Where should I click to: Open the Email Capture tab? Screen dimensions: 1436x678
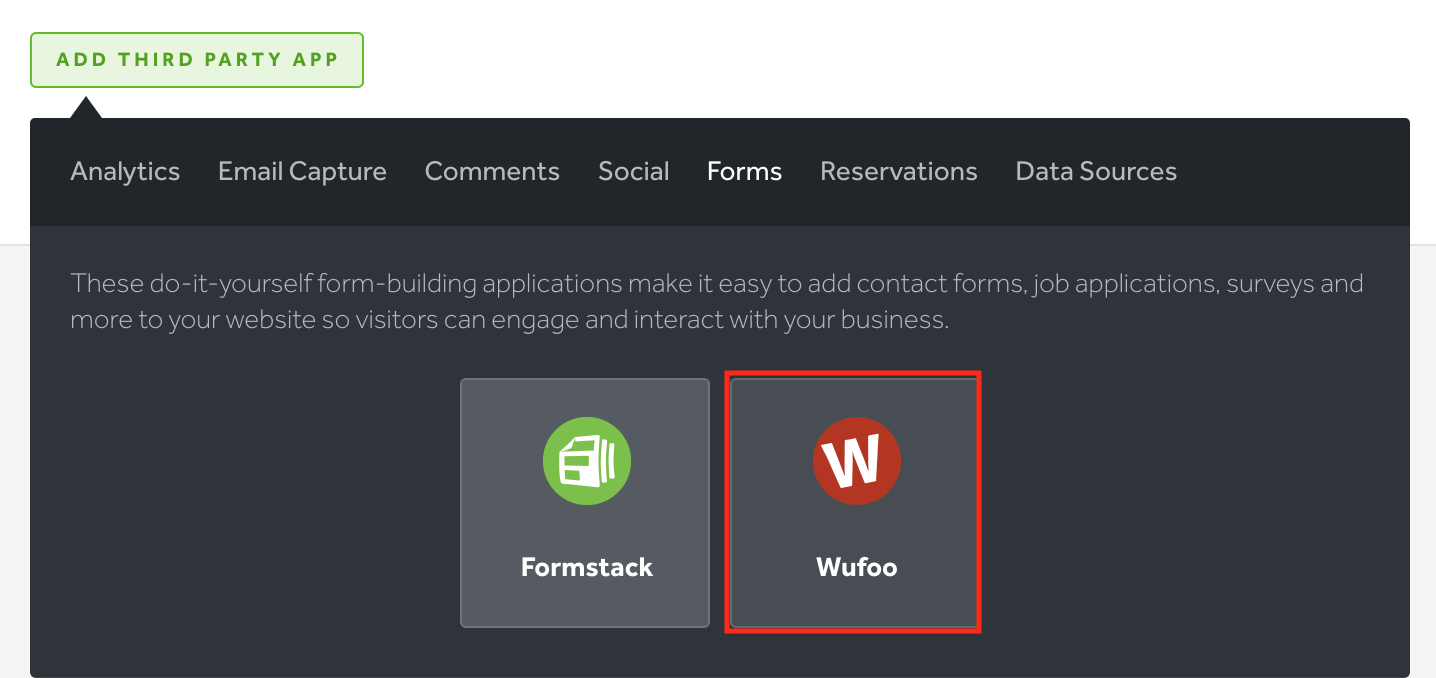click(x=302, y=171)
